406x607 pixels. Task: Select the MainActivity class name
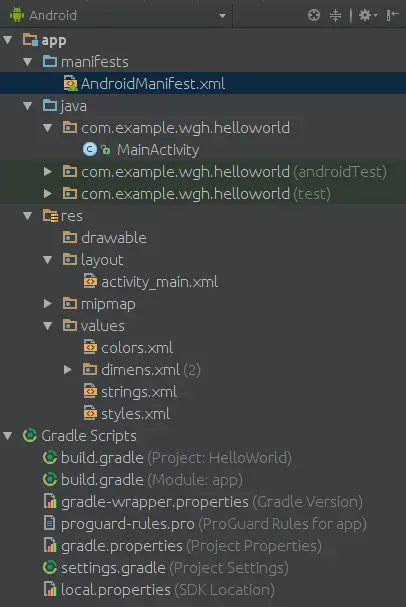tap(158, 150)
